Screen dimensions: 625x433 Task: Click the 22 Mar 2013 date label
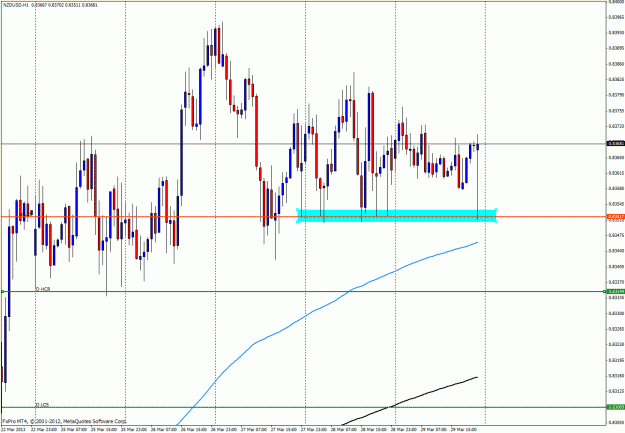[x=12, y=429]
